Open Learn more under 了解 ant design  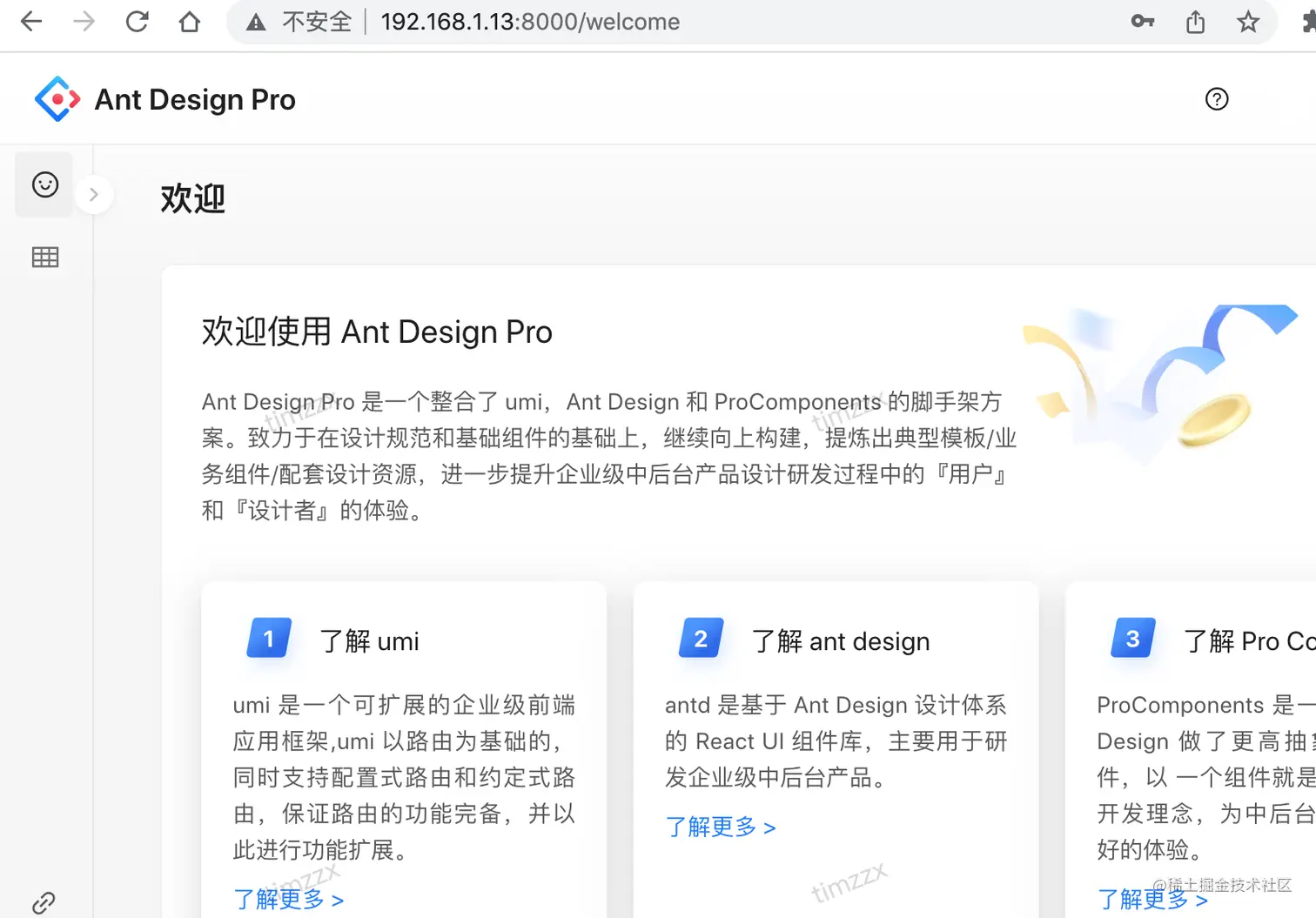pos(721,827)
